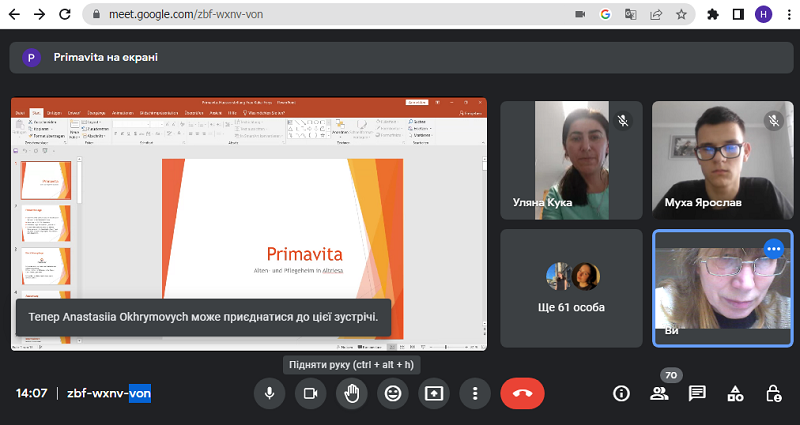Click the time 14:07 display
800x425 pixels.
tap(32, 393)
